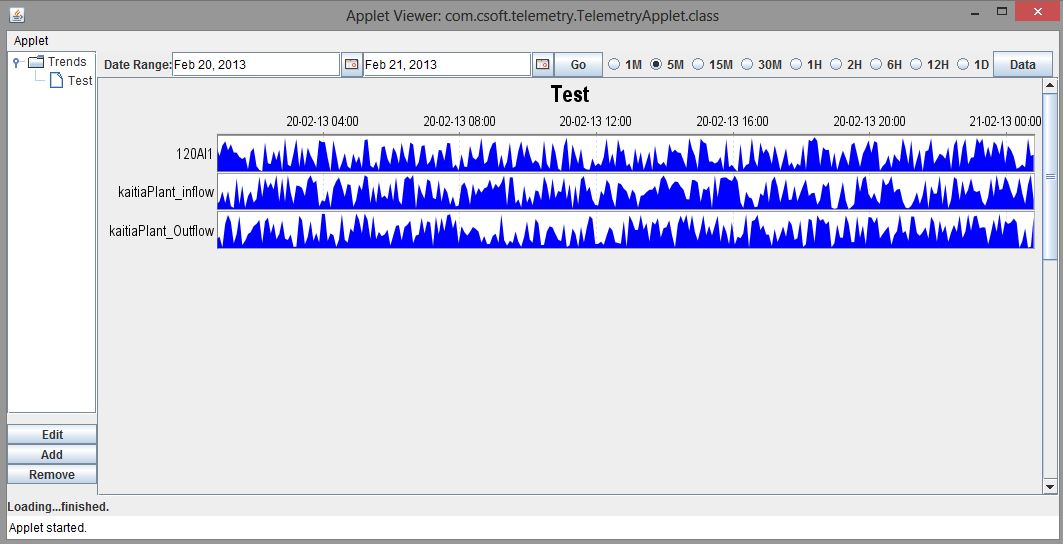Click the 20-02-13 16:00 time axis label
Image resolution: width=1063 pixels, height=544 pixels.
pos(732,121)
